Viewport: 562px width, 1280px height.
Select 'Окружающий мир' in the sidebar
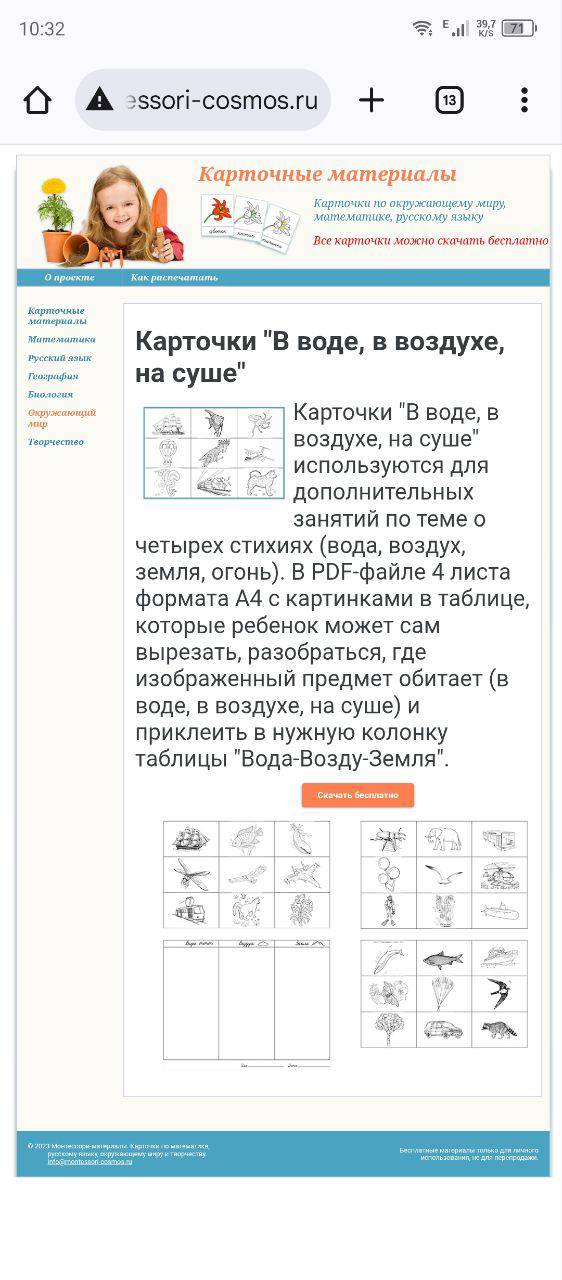62,418
